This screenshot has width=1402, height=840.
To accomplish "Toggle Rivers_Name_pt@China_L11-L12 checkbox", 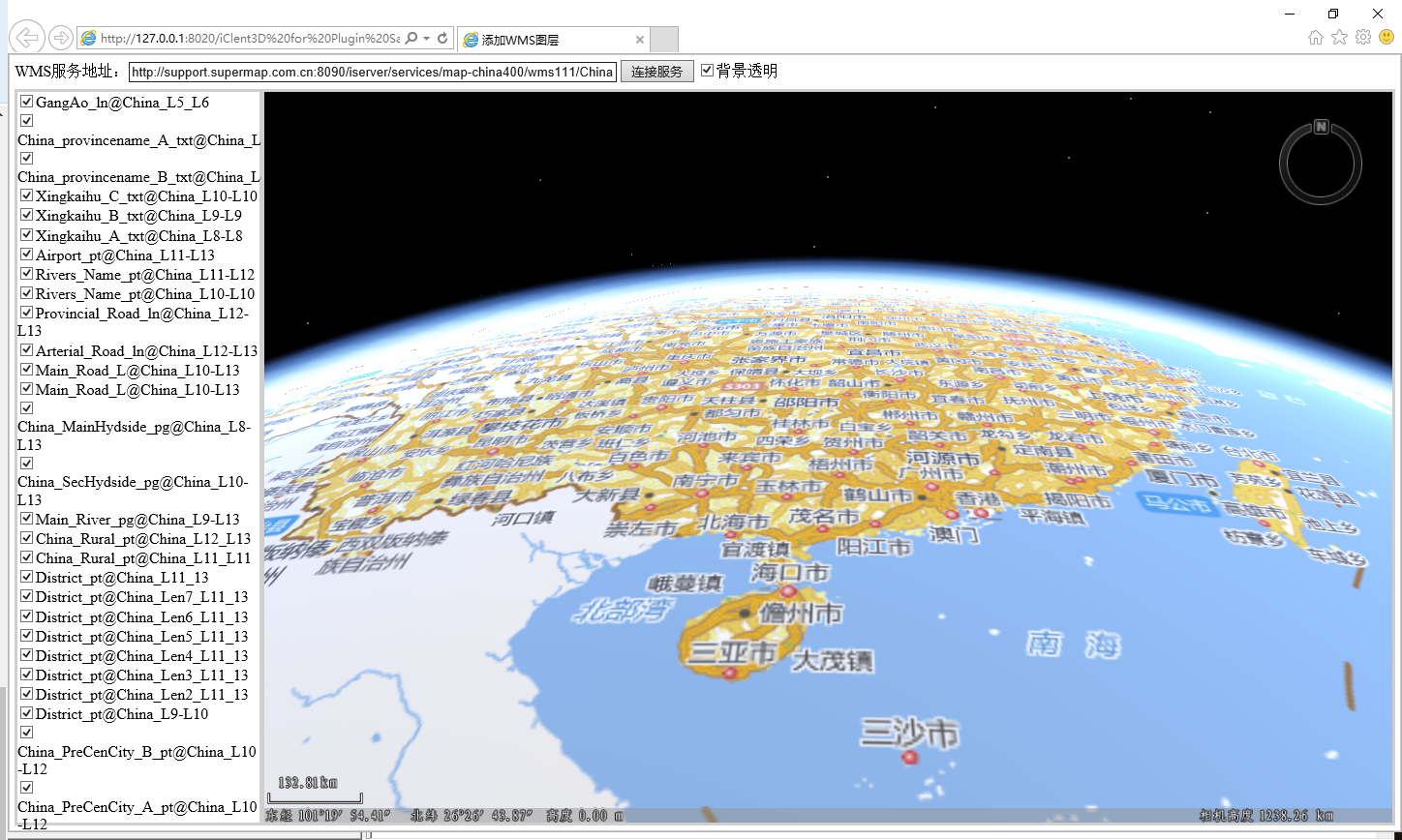I will (x=27, y=274).
